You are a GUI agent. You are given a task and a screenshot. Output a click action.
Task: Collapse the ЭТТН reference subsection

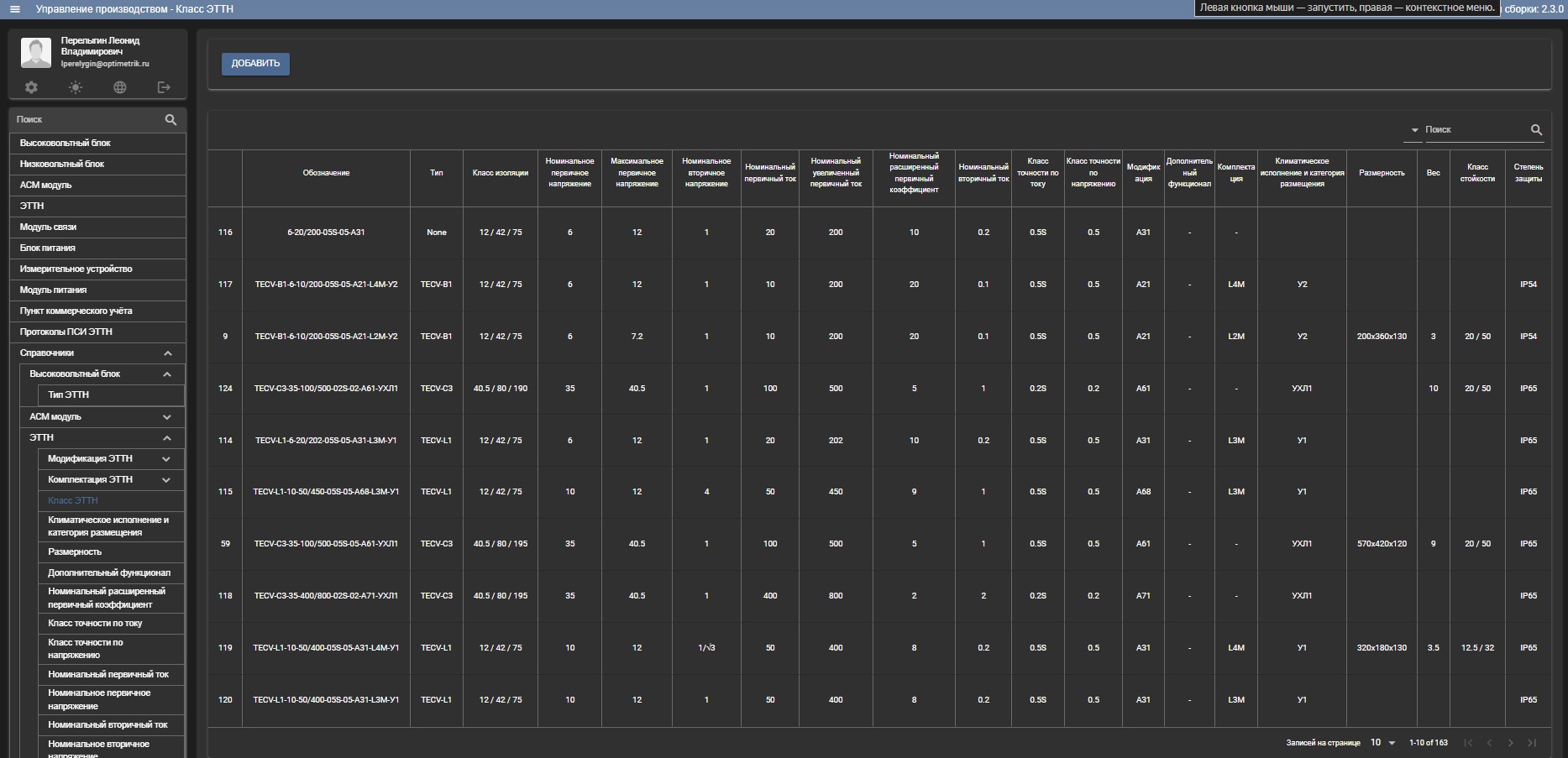tap(166, 438)
